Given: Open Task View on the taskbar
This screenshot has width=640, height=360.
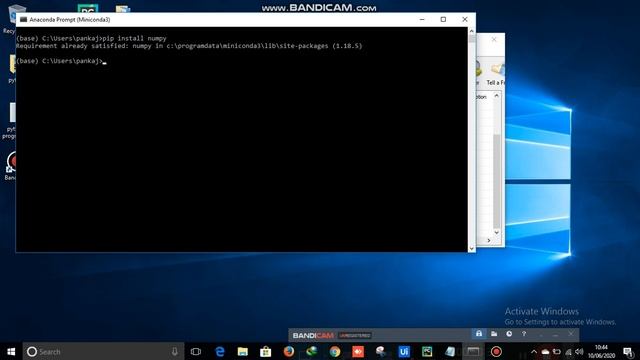Looking at the screenshot, I should 196,351.
